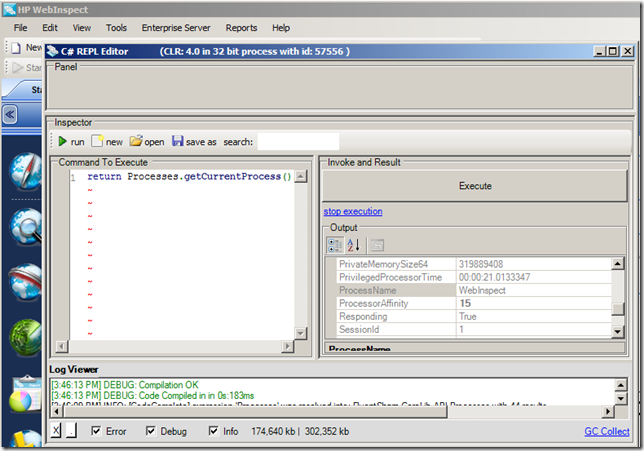Open the File menu
Screen dimensions: 644x451
(x=20, y=28)
